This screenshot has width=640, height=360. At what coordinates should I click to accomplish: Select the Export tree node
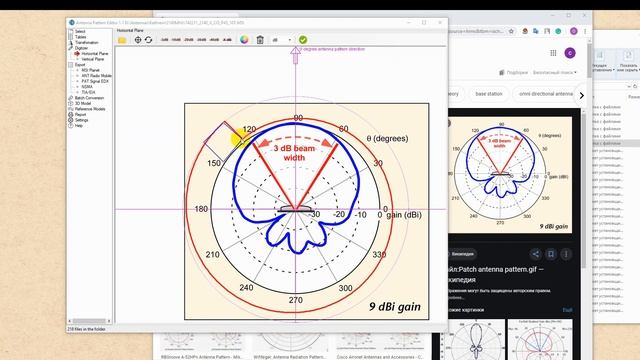point(80,64)
